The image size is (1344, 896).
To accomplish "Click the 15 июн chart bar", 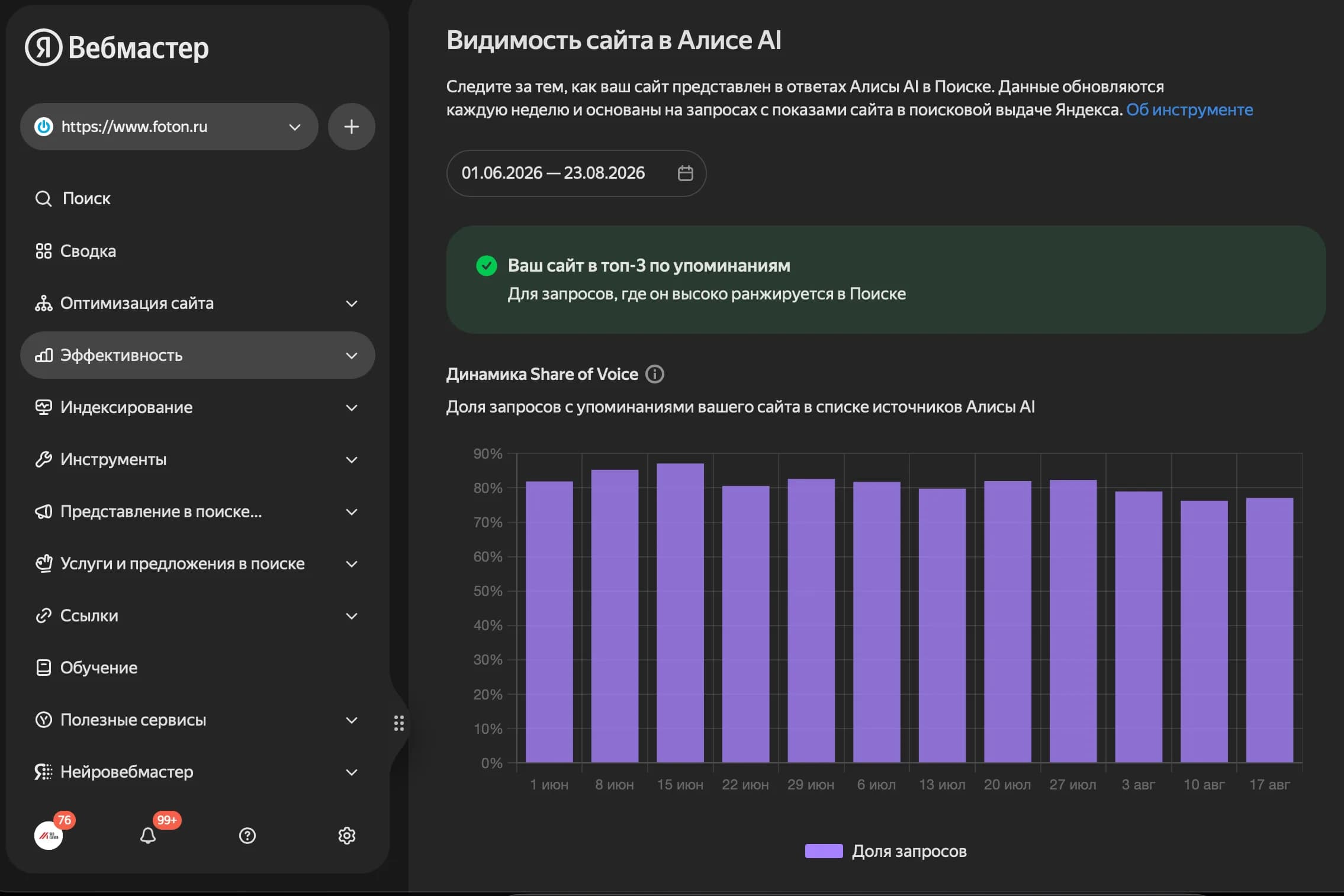I will (680, 613).
